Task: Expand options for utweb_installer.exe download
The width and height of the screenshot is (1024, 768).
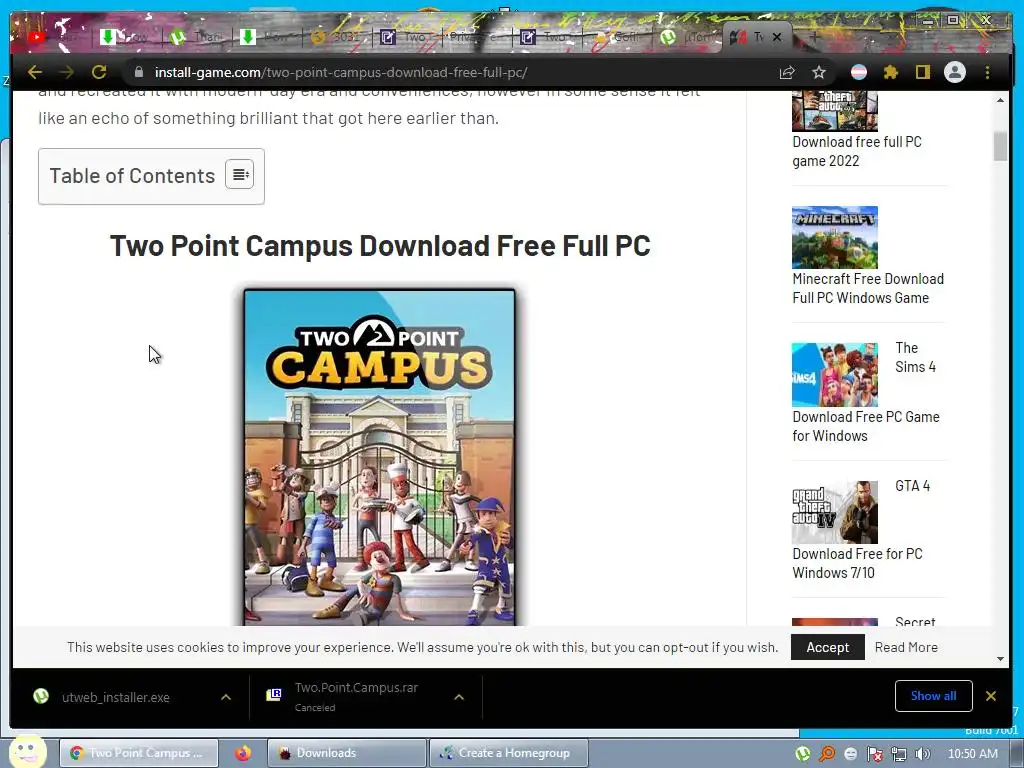Action: click(226, 697)
